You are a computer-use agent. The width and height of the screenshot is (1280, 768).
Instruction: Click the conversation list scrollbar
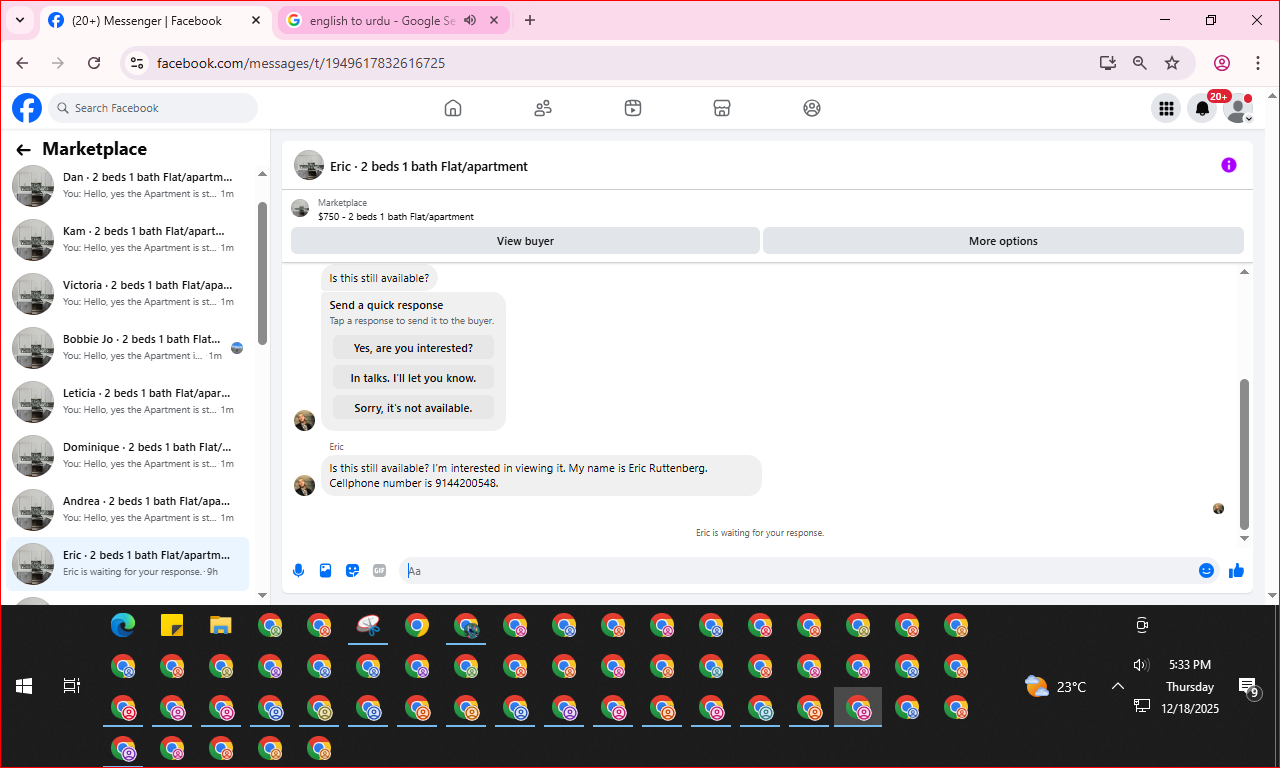[x=262, y=272]
